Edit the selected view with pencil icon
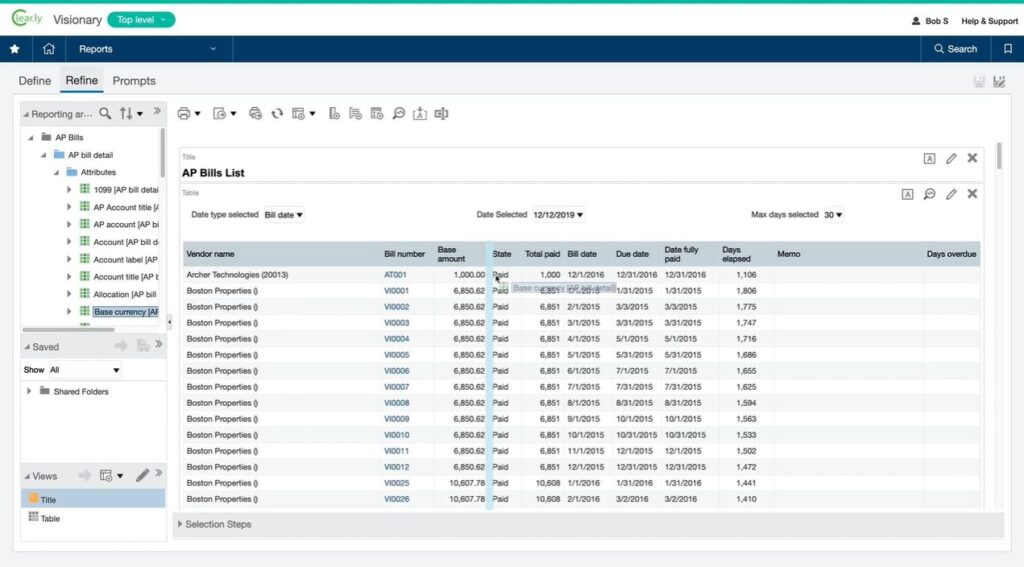This screenshot has height=567, width=1024. [142, 475]
